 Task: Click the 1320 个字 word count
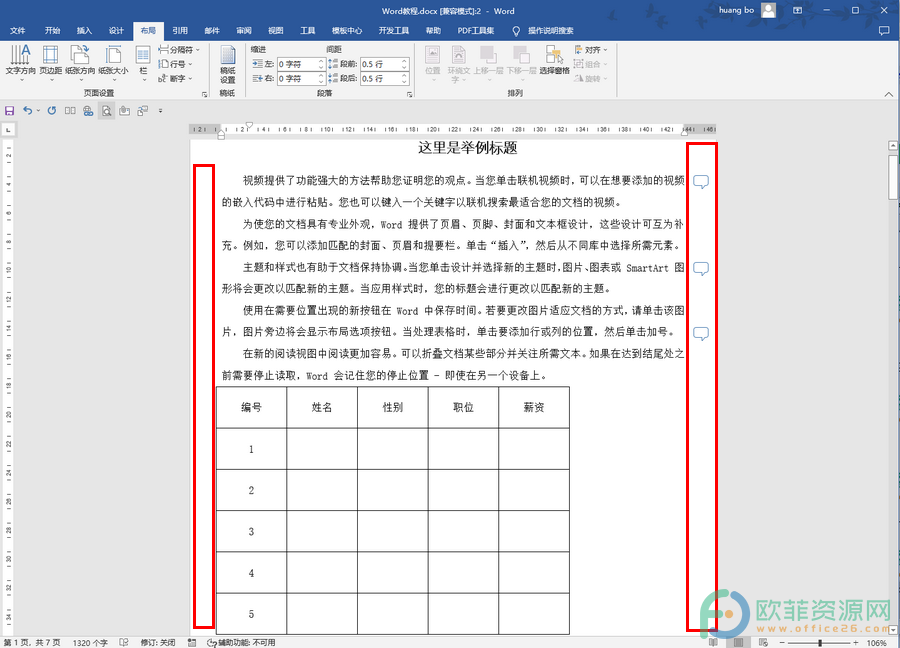click(90, 643)
